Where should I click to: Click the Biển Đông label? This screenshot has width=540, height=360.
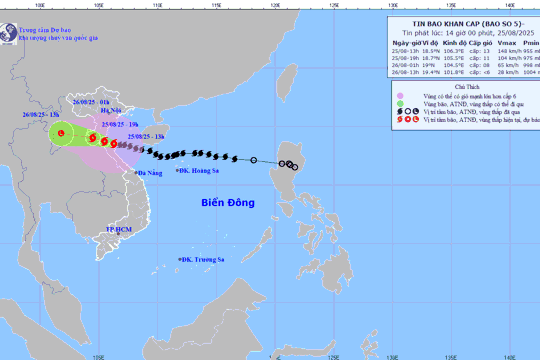(x=228, y=203)
